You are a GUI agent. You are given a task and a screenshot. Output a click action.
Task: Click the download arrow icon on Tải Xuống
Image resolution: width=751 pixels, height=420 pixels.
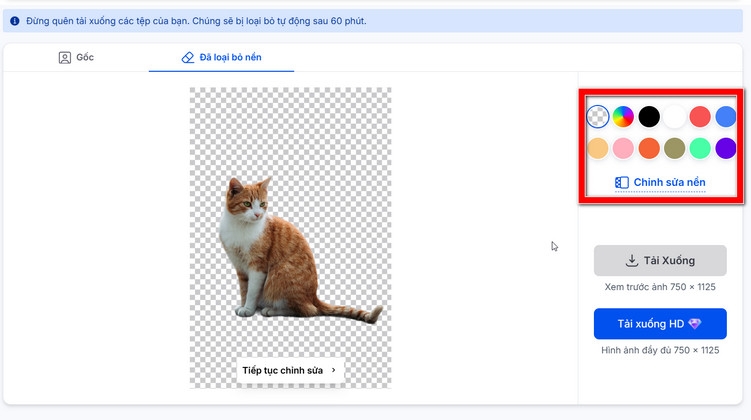pos(632,261)
